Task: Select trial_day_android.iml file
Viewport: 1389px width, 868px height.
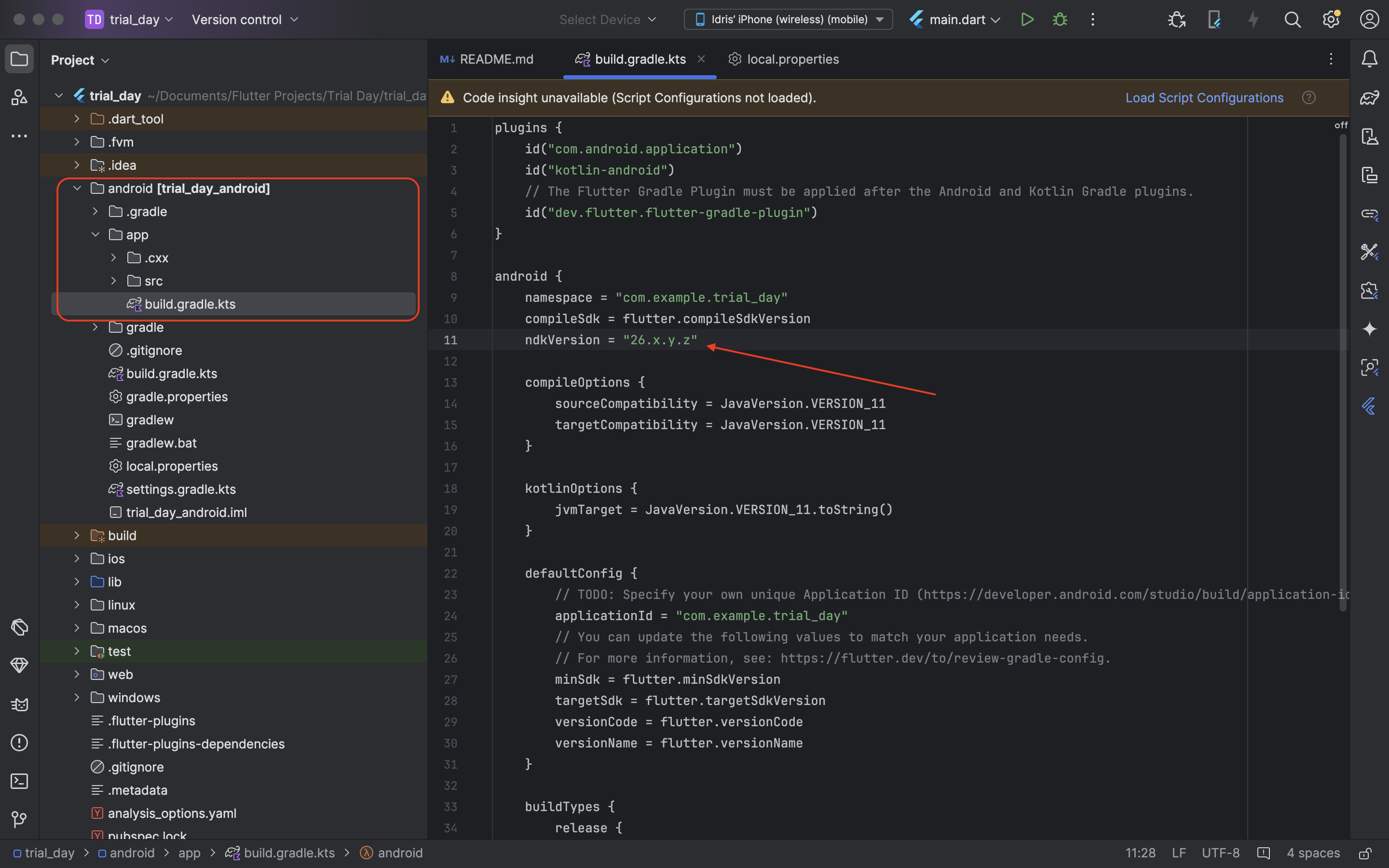Action: click(187, 513)
